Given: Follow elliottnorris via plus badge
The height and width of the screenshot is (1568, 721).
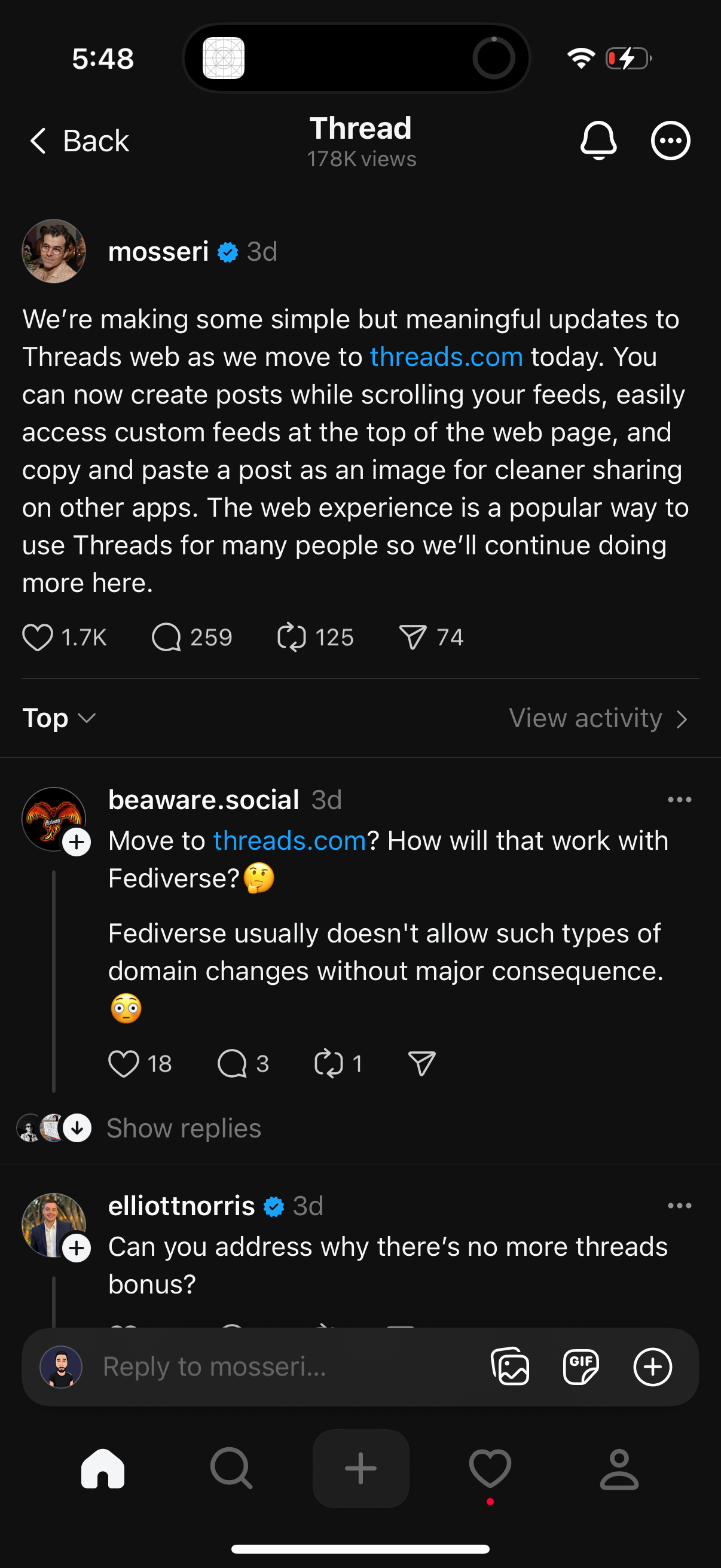Looking at the screenshot, I should point(77,1249).
